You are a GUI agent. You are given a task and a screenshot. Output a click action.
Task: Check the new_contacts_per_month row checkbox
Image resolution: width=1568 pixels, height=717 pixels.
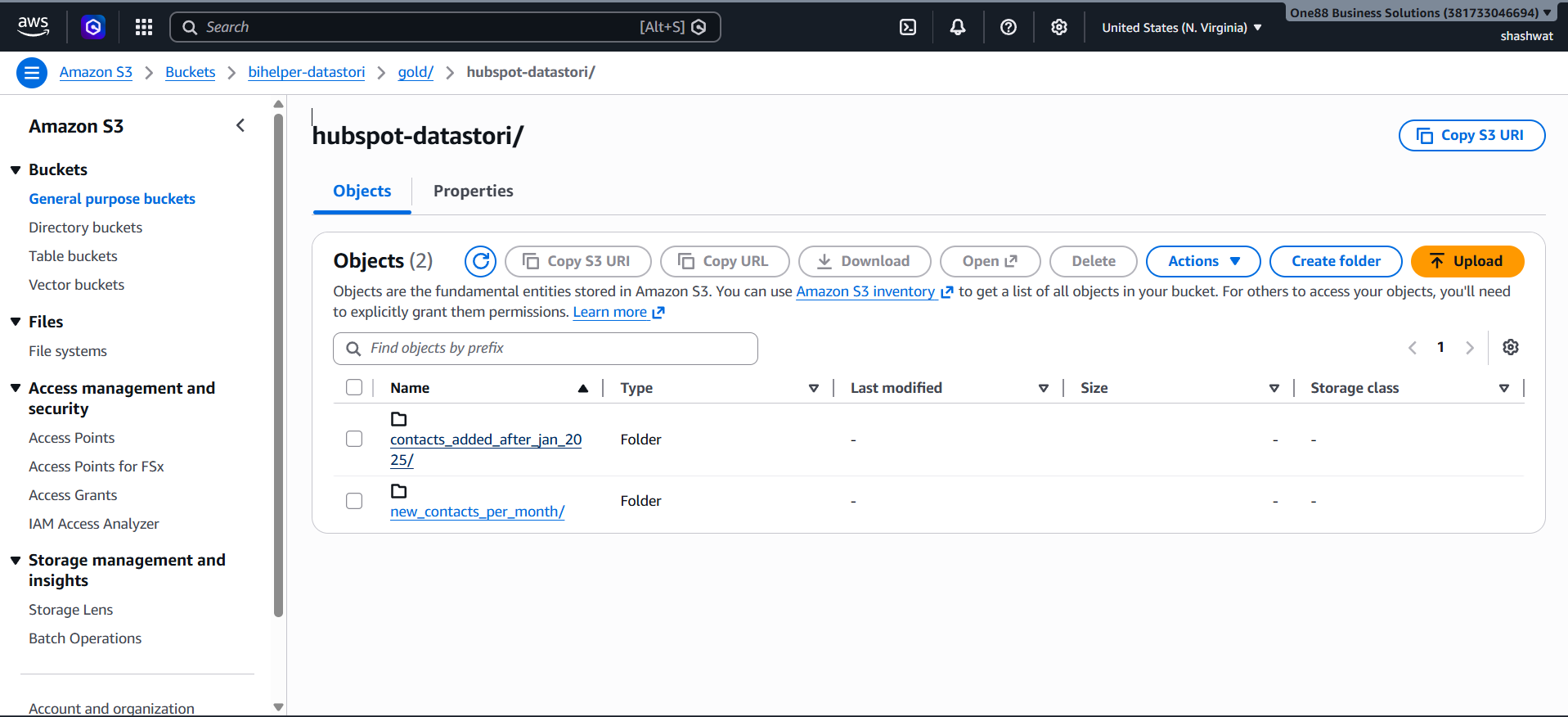pos(354,500)
